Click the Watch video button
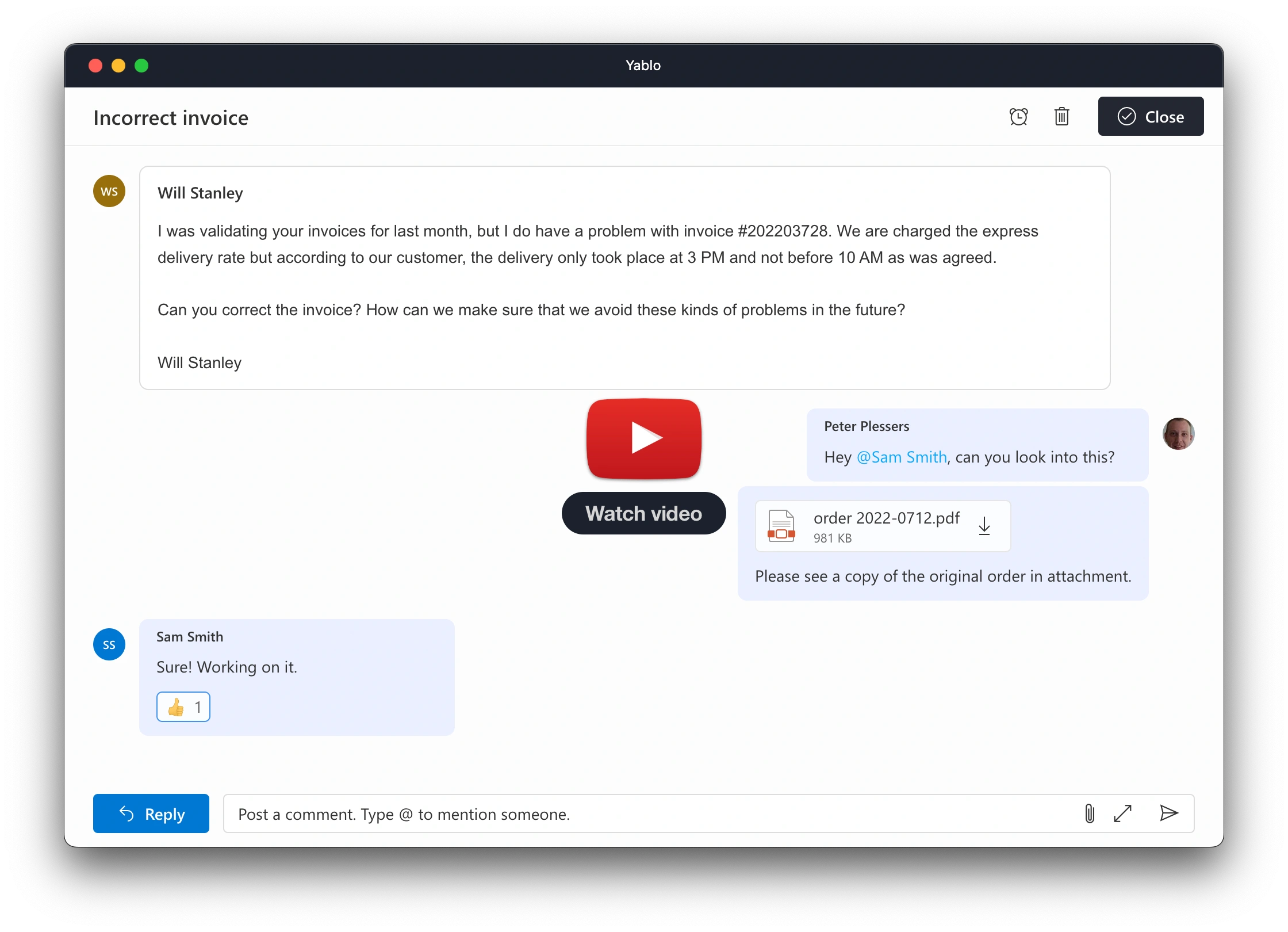Viewport: 1288px width, 932px height. (643, 513)
